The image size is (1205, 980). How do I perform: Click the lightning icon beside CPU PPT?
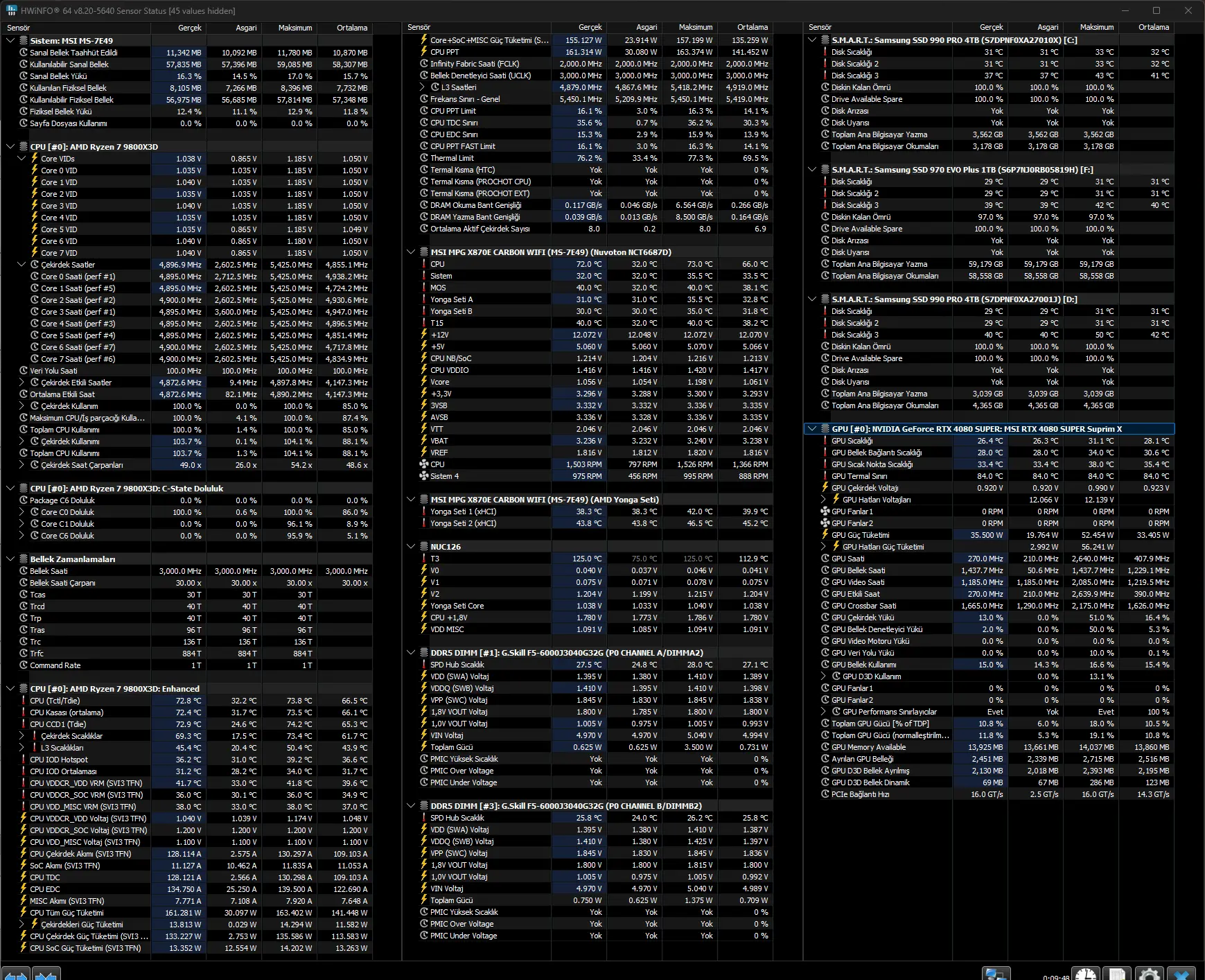coord(424,52)
